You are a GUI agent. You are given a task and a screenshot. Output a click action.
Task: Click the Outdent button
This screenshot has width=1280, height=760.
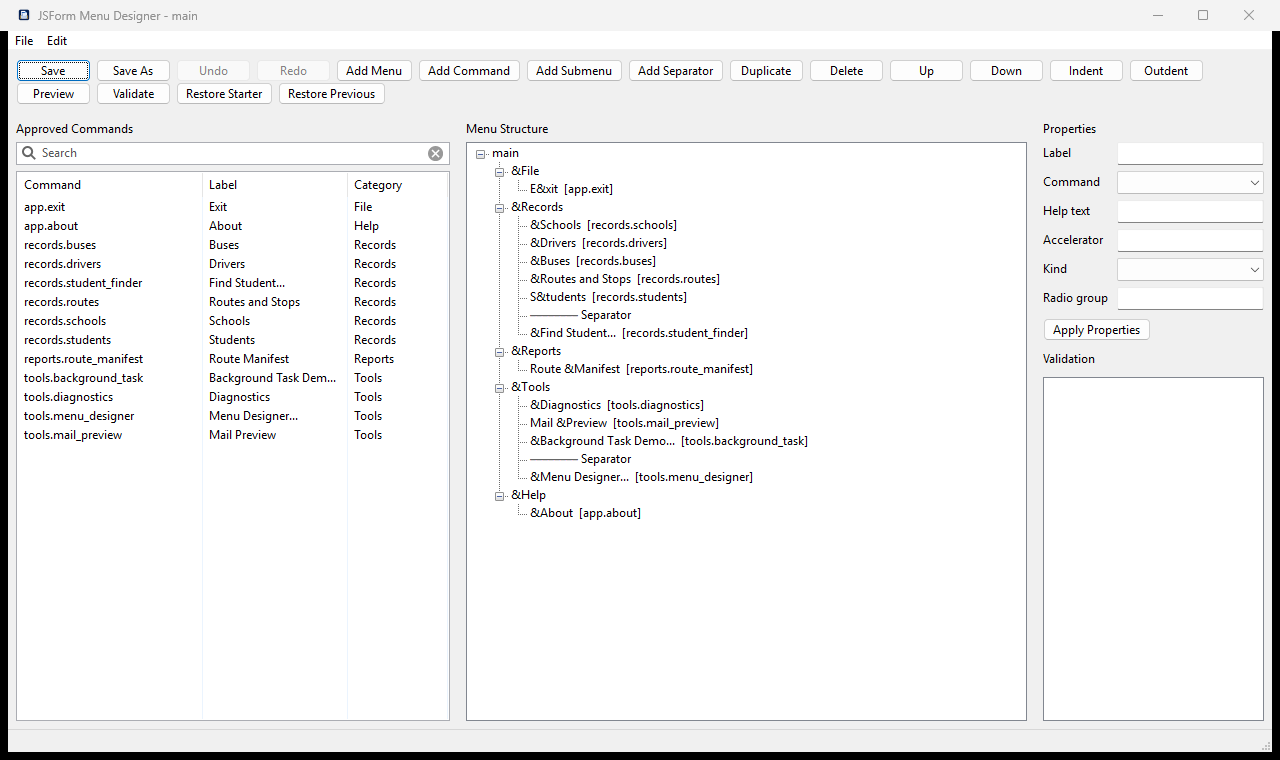pyautogui.click(x=1166, y=71)
